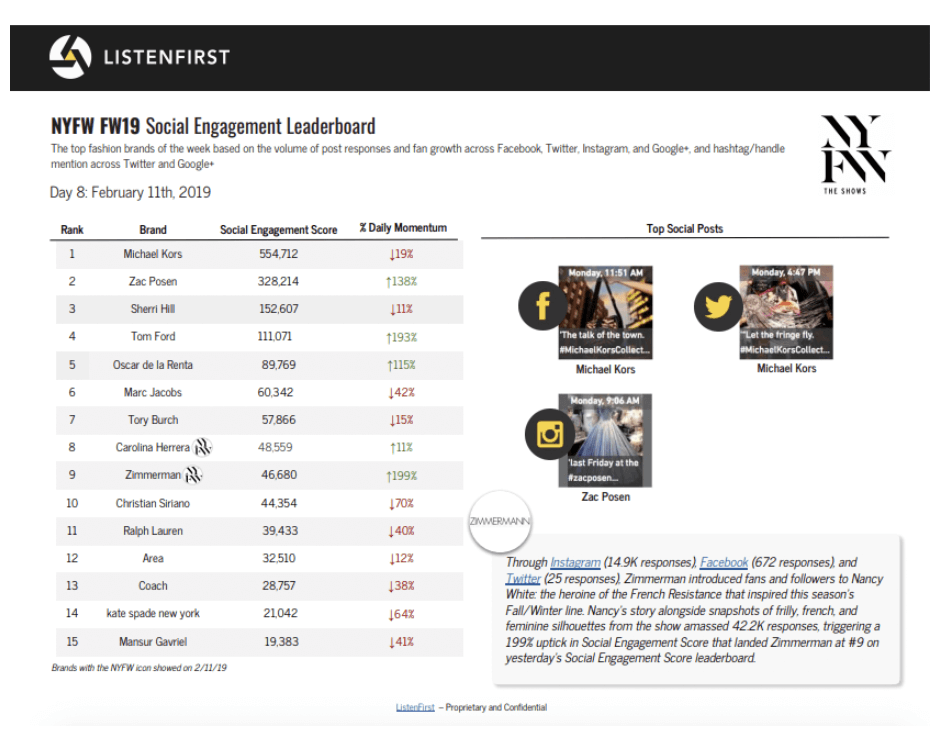
Task: Click Tom Ford's 193% momentum gain
Action: click(x=401, y=337)
